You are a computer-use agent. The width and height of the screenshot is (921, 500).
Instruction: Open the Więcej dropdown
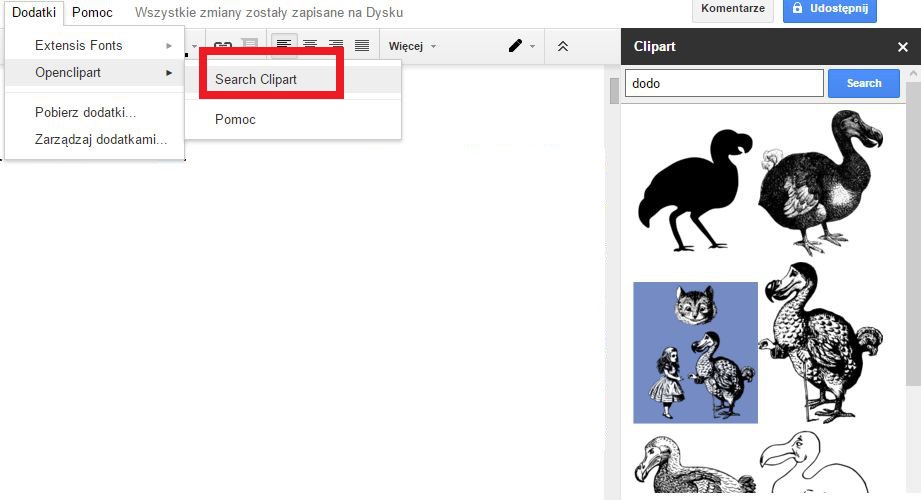click(412, 46)
